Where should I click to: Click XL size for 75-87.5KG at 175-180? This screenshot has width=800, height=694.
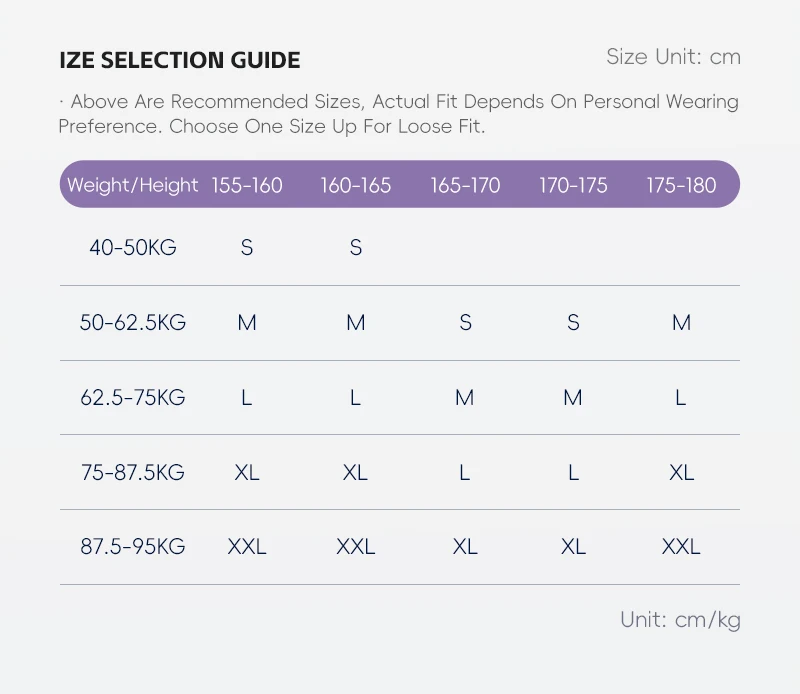coord(681,473)
